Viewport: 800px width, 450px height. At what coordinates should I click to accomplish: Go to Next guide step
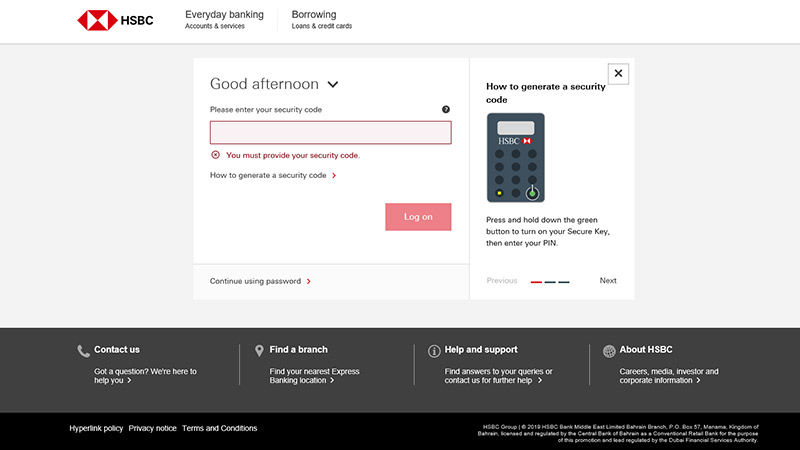point(608,281)
